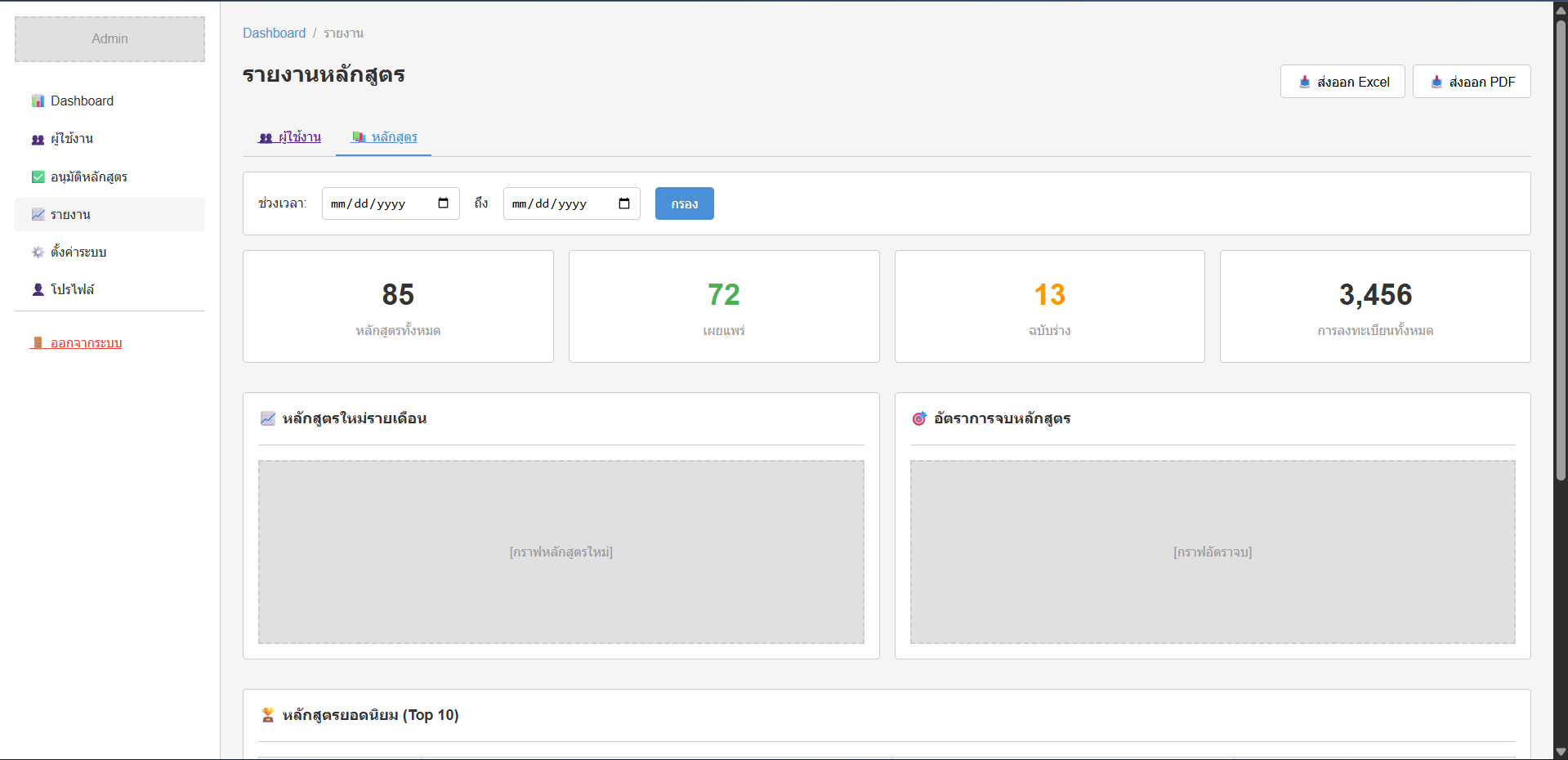Click the 3,456 total registrations card
This screenshot has height=760, width=1568.
point(1374,306)
